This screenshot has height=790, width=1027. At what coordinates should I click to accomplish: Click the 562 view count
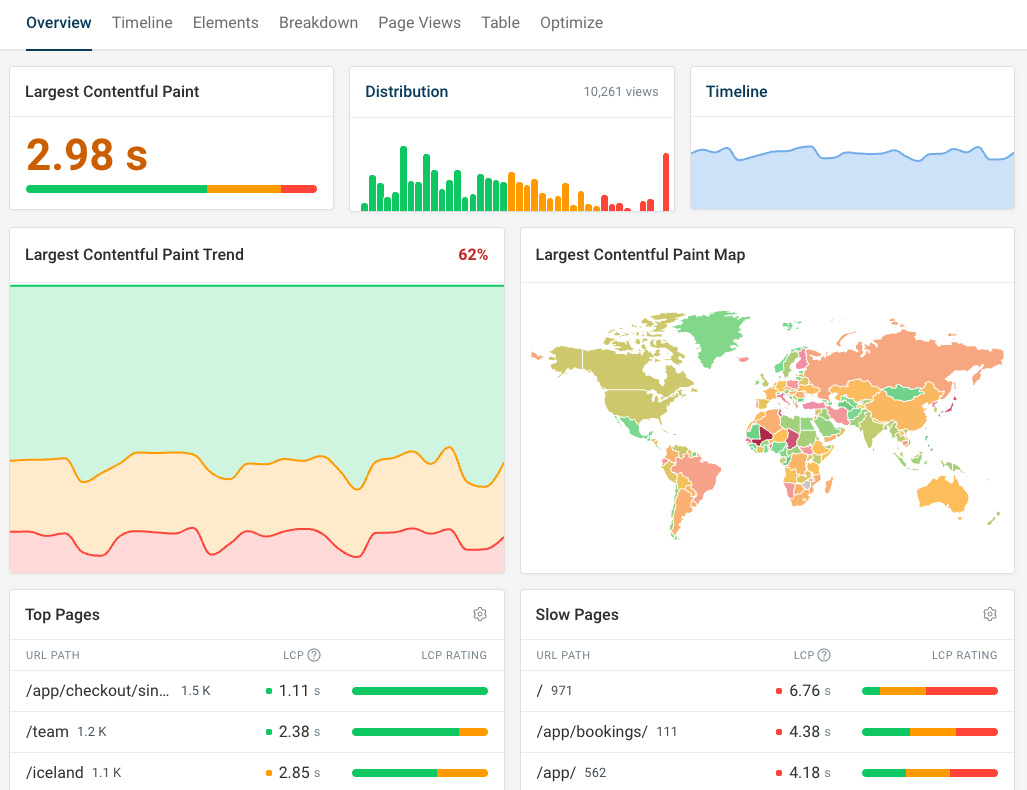coord(595,773)
